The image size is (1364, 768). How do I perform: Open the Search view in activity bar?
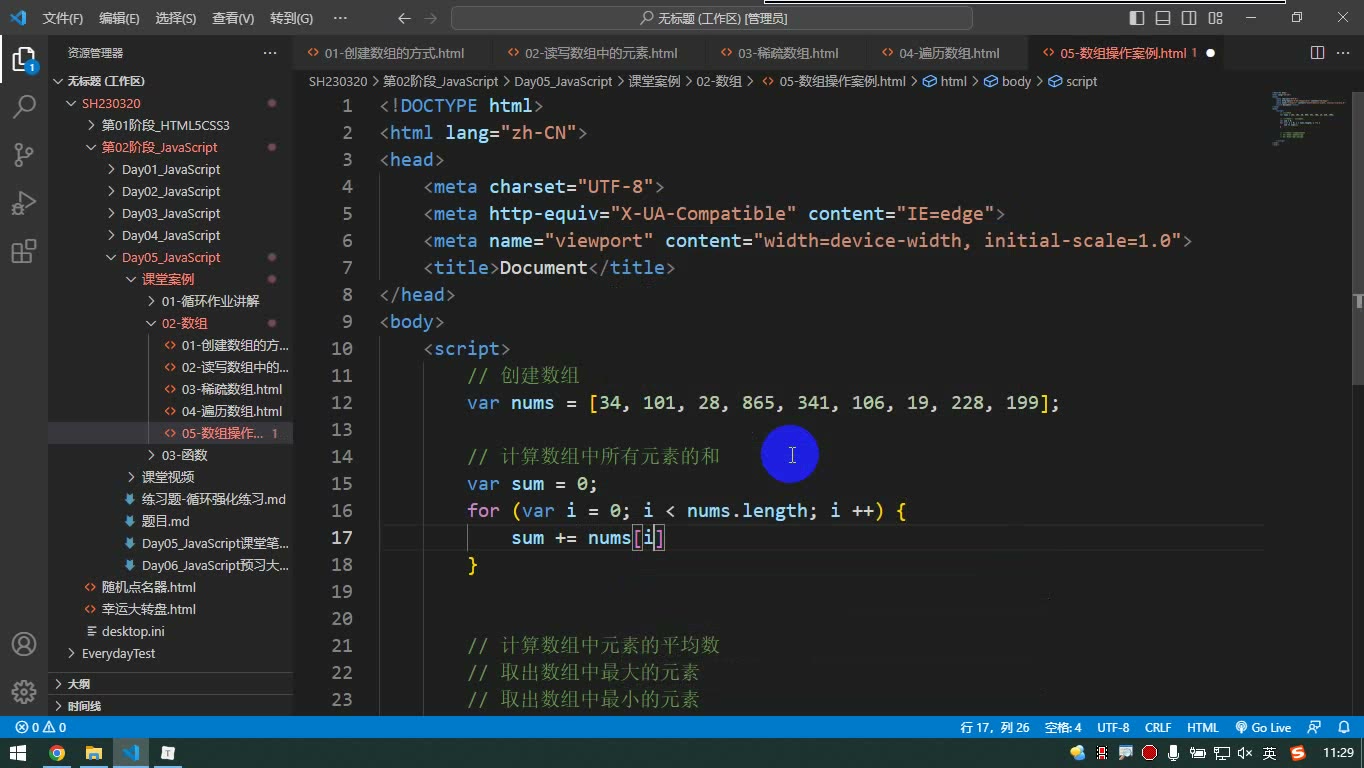[24, 106]
